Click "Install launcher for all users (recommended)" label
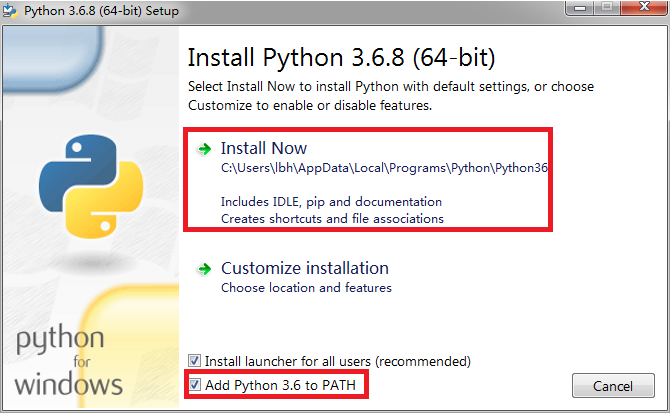This screenshot has width=671, height=415. pyautogui.click(x=338, y=362)
